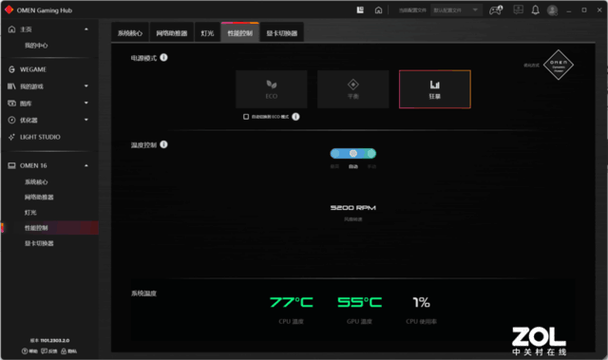Expand the 我的游戏 sidebar section
The height and width of the screenshot is (360, 608).
[x=86, y=86]
